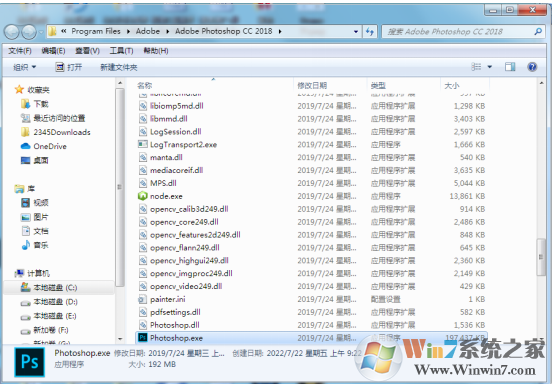Open the 文件(F) menu
552x384 pixels.
pos(20,51)
